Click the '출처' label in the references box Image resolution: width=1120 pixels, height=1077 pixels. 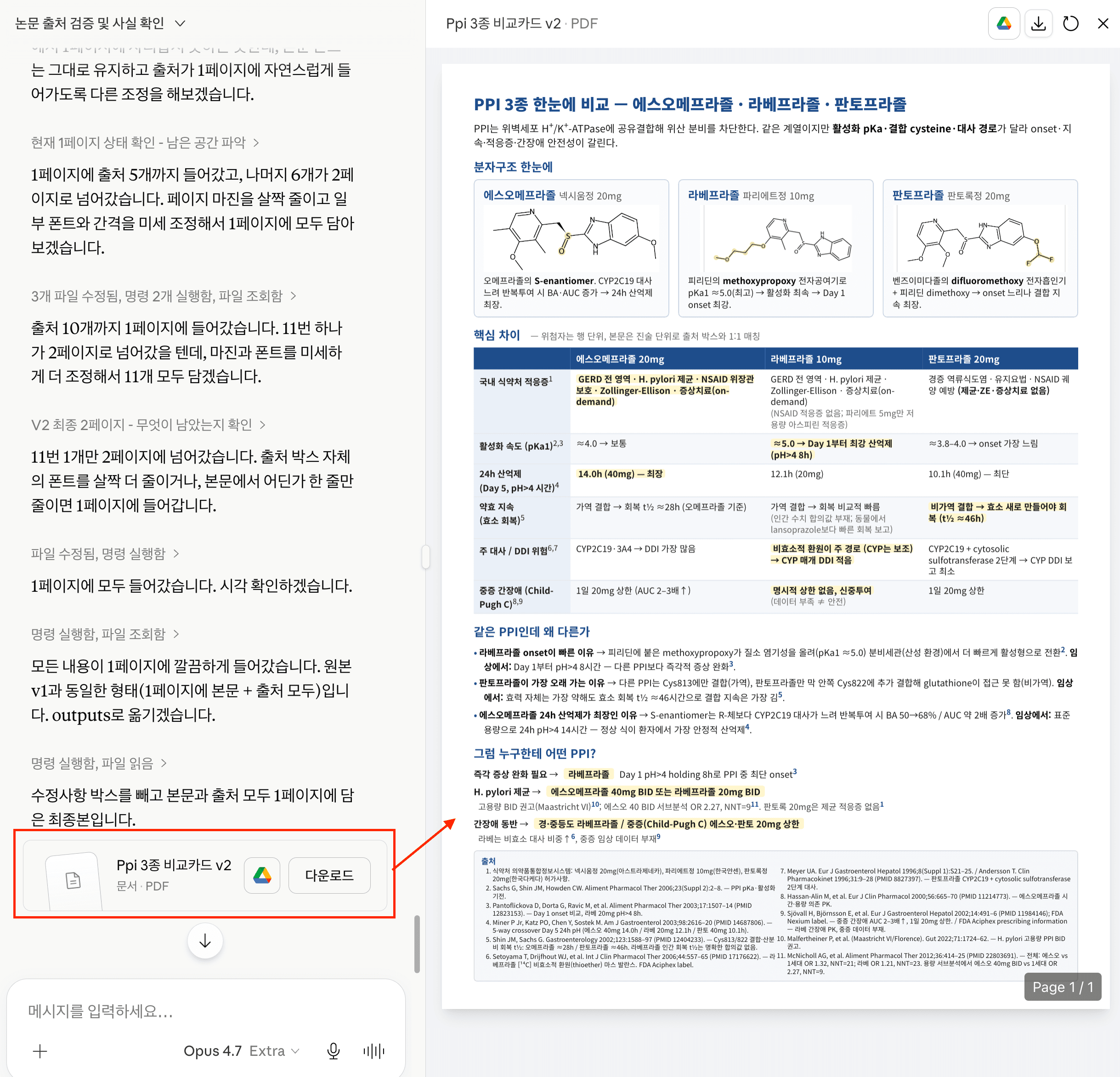(x=488, y=861)
